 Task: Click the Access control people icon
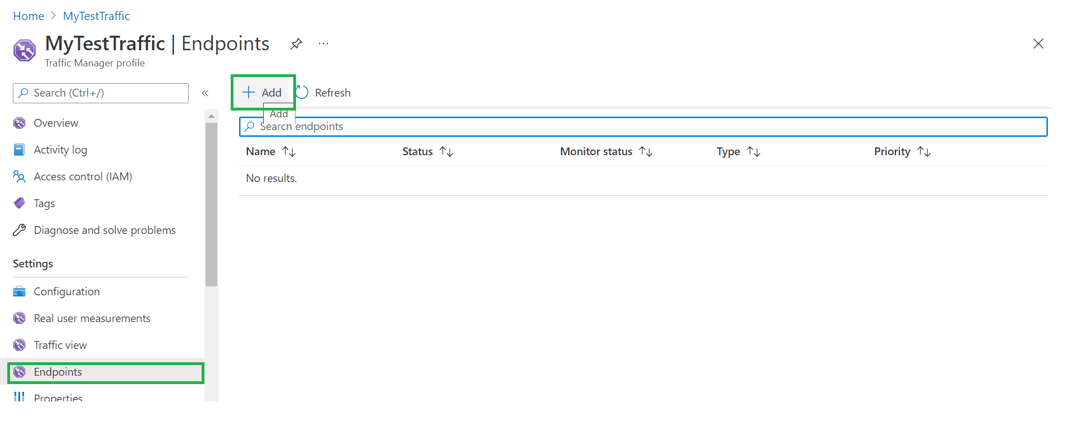tap(20, 177)
